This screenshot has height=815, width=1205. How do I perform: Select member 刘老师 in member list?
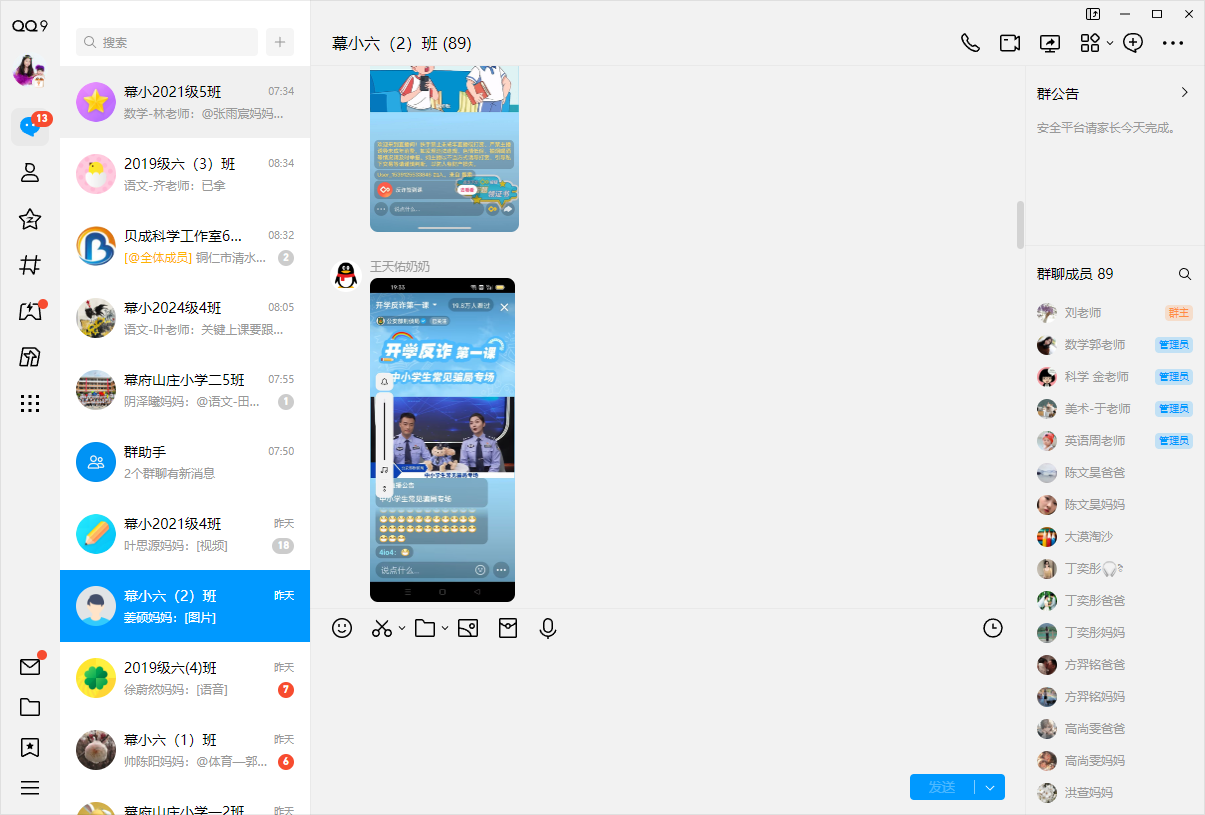click(1115, 313)
